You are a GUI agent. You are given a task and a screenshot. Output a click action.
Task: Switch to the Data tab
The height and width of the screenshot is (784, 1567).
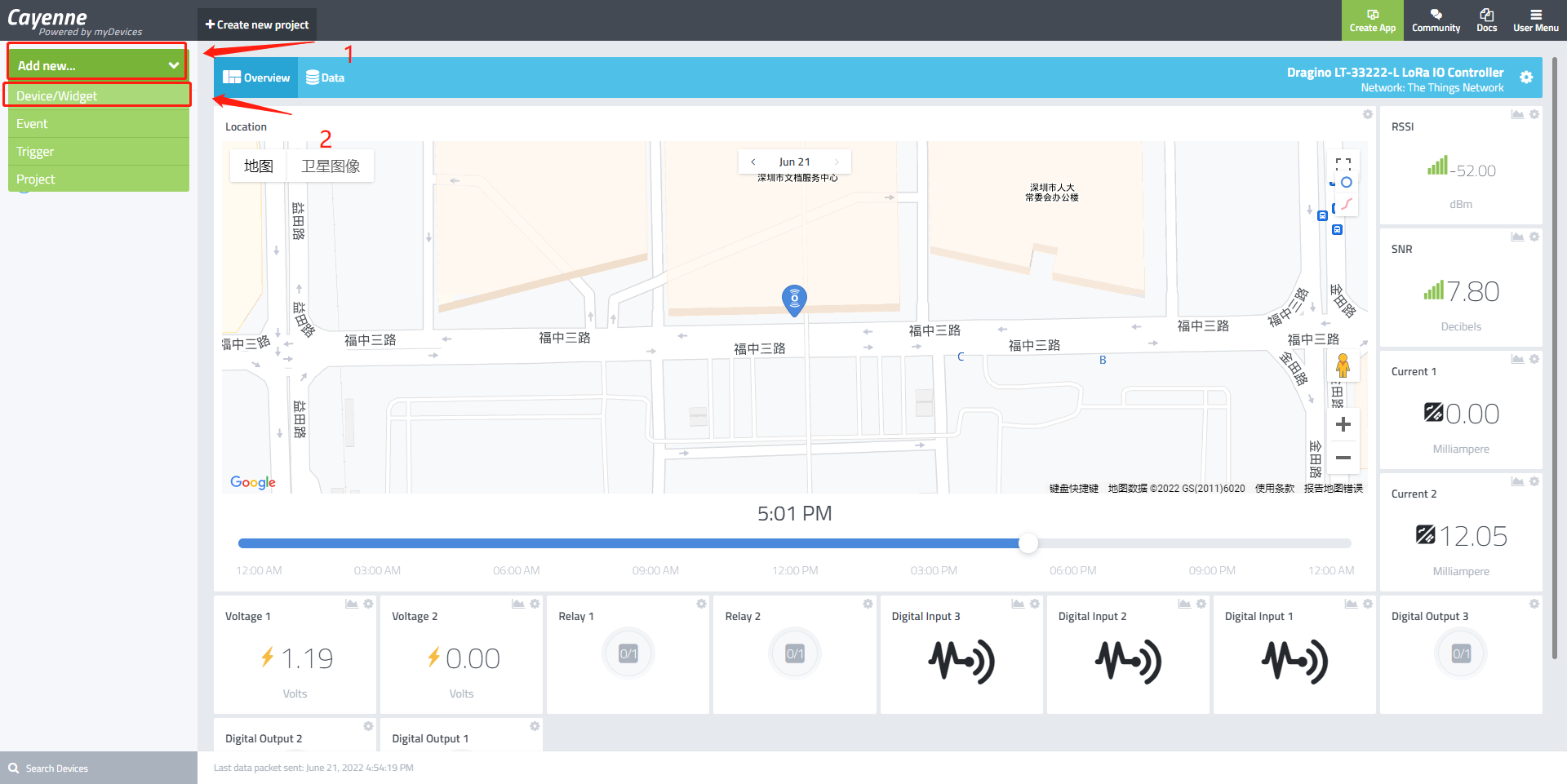click(x=325, y=78)
